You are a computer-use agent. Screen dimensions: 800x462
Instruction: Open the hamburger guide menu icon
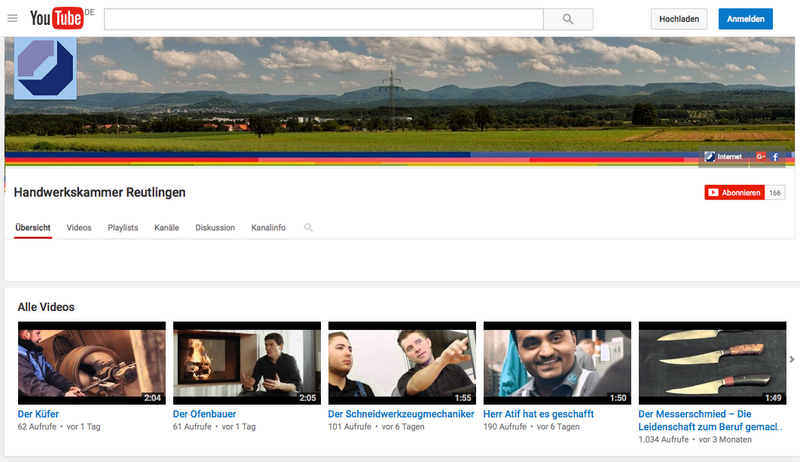click(x=12, y=18)
